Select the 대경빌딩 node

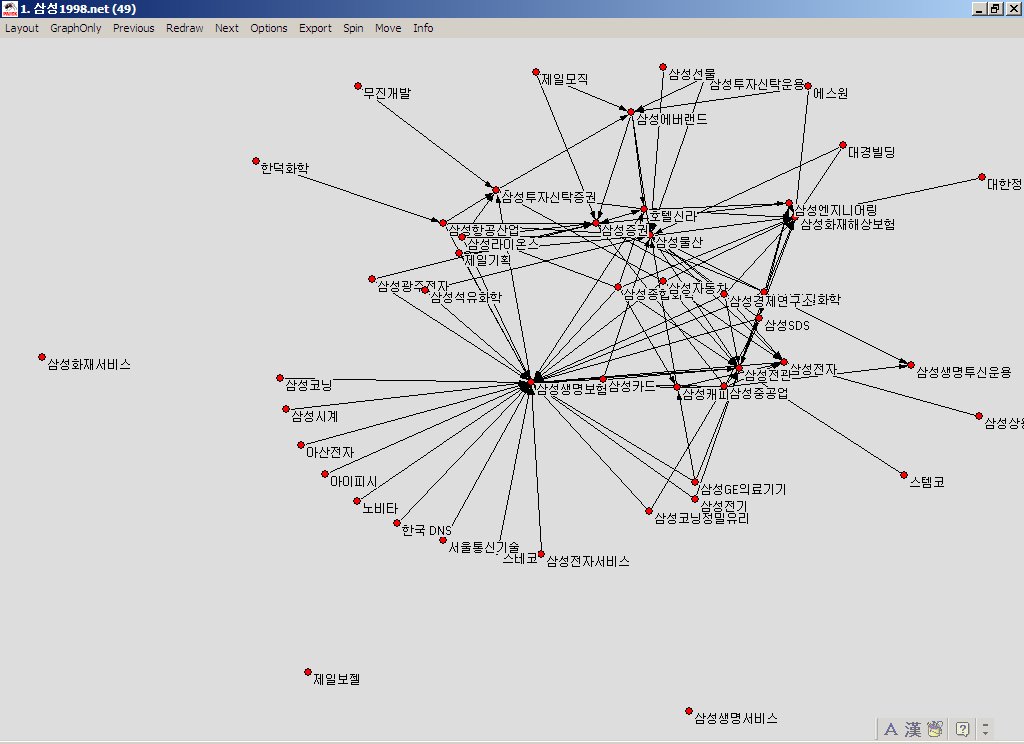[x=843, y=145]
